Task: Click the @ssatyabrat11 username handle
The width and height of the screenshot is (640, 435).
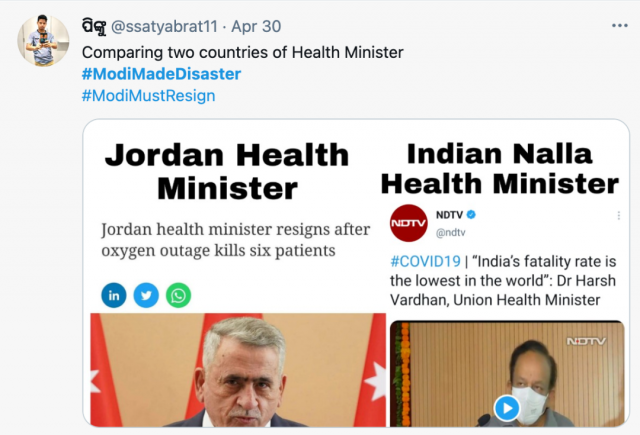Action: [164, 27]
